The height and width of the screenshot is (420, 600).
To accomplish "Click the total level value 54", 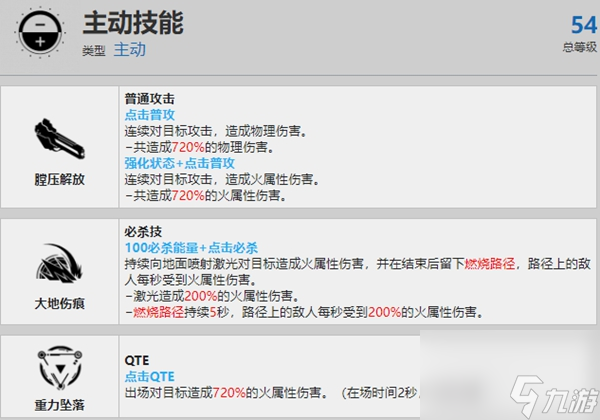I will pos(584,25).
